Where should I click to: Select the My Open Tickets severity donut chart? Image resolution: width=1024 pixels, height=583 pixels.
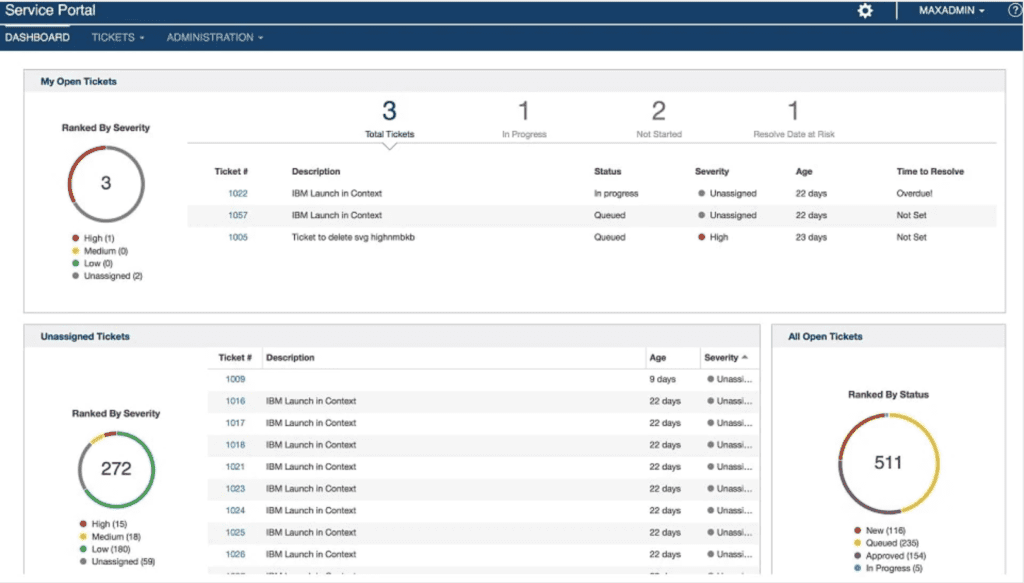[x=105, y=183]
